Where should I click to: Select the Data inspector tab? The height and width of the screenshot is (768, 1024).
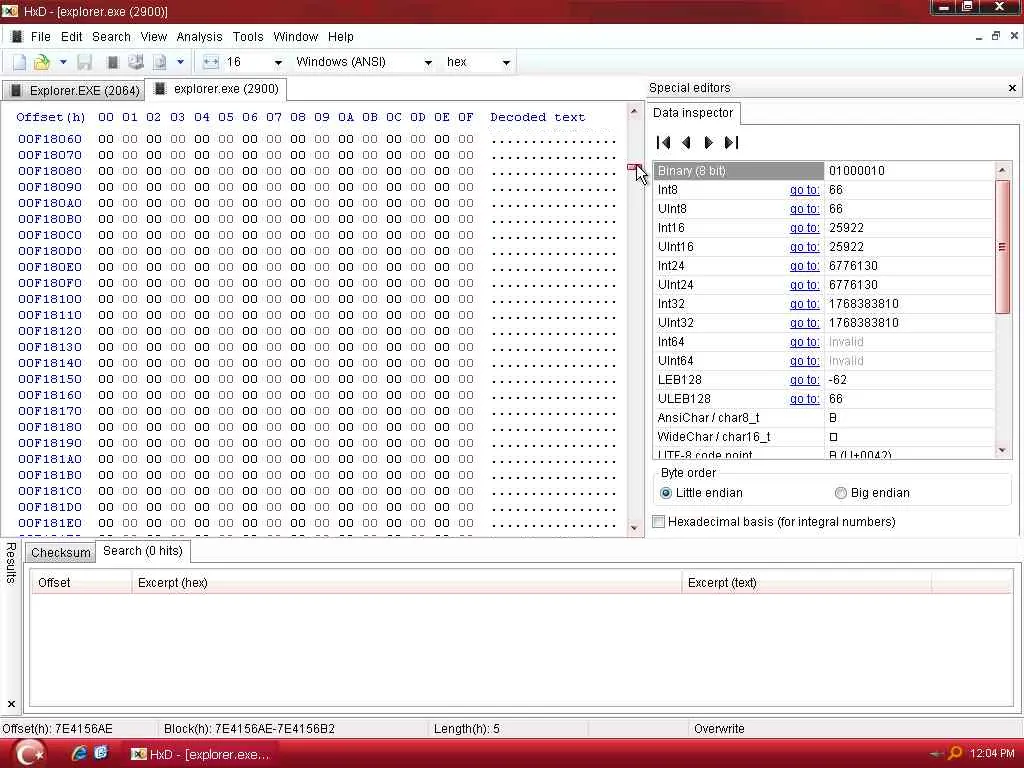pyautogui.click(x=693, y=112)
